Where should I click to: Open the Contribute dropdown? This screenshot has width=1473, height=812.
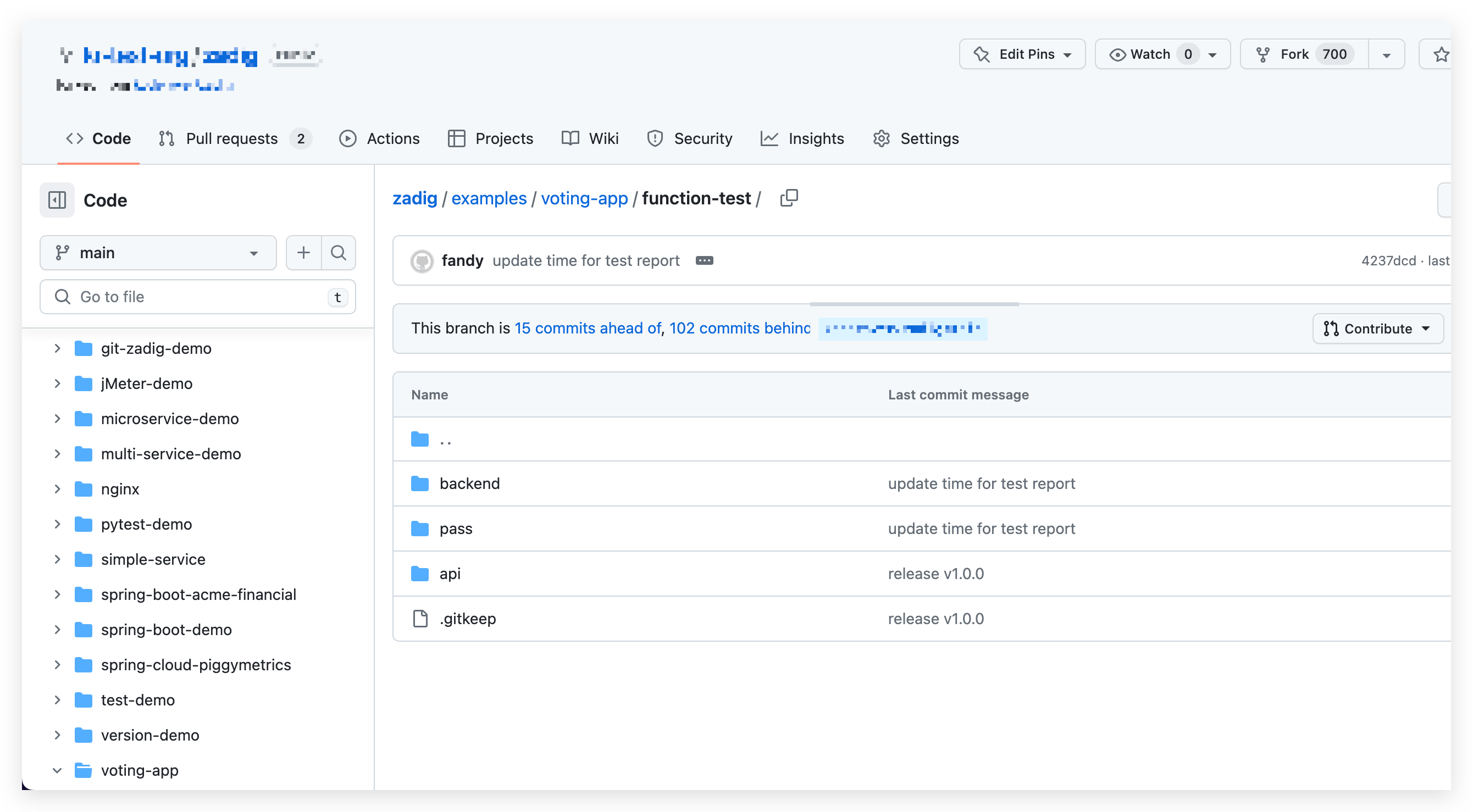click(1377, 329)
